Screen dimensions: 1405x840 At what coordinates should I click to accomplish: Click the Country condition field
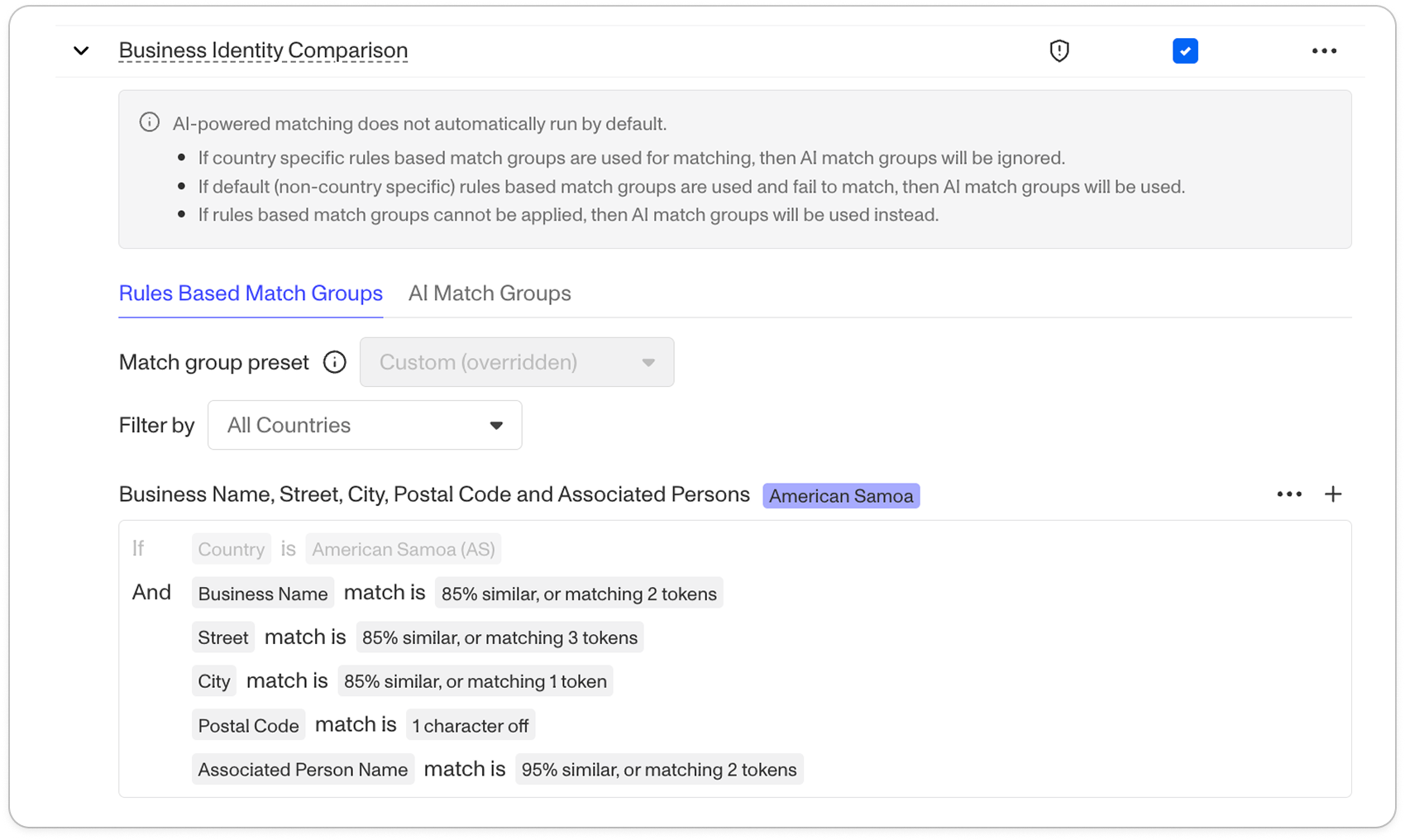(x=232, y=549)
